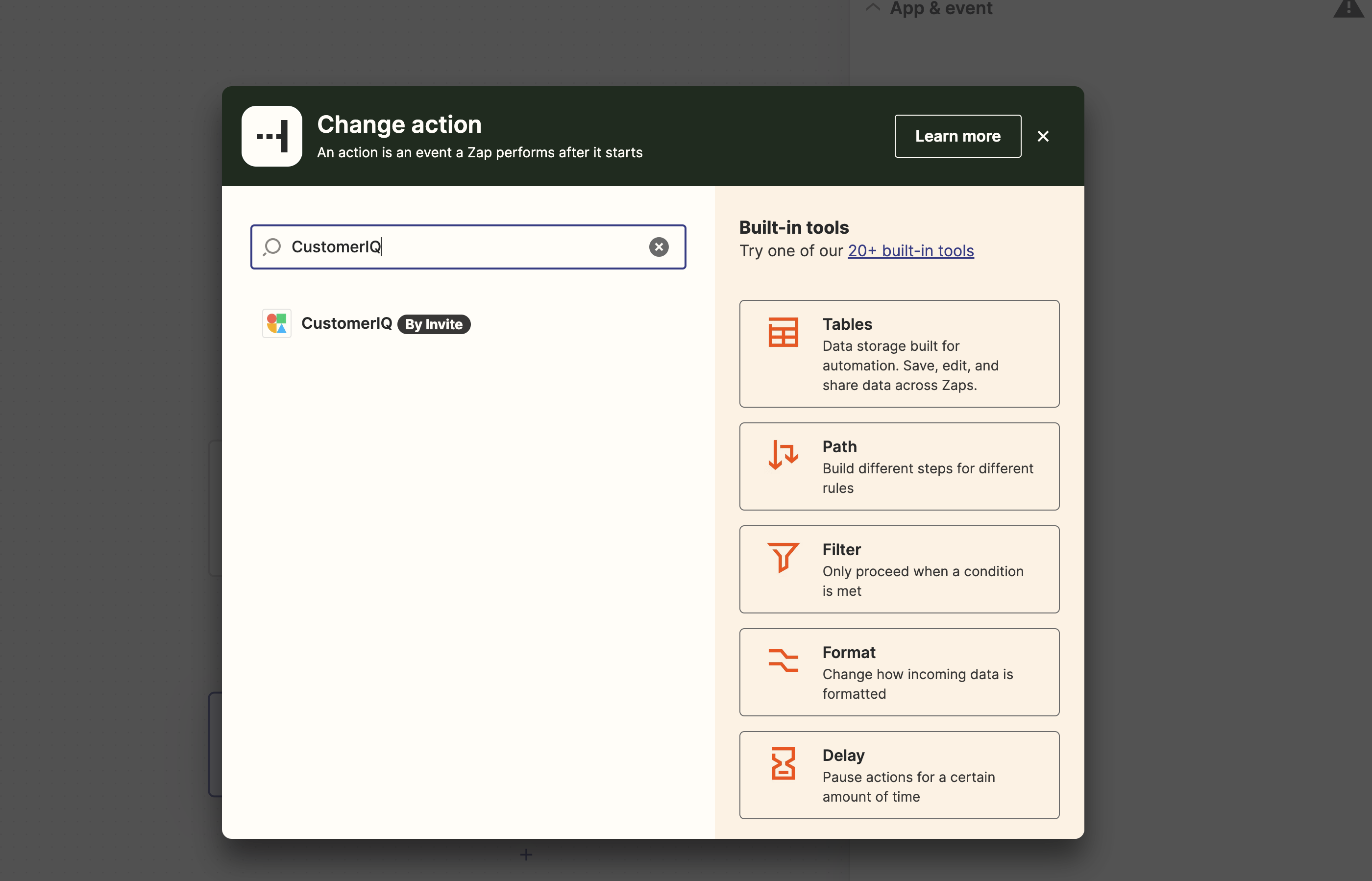Image resolution: width=1372 pixels, height=881 pixels.
Task: Click the By Invite badge
Action: [x=434, y=324]
